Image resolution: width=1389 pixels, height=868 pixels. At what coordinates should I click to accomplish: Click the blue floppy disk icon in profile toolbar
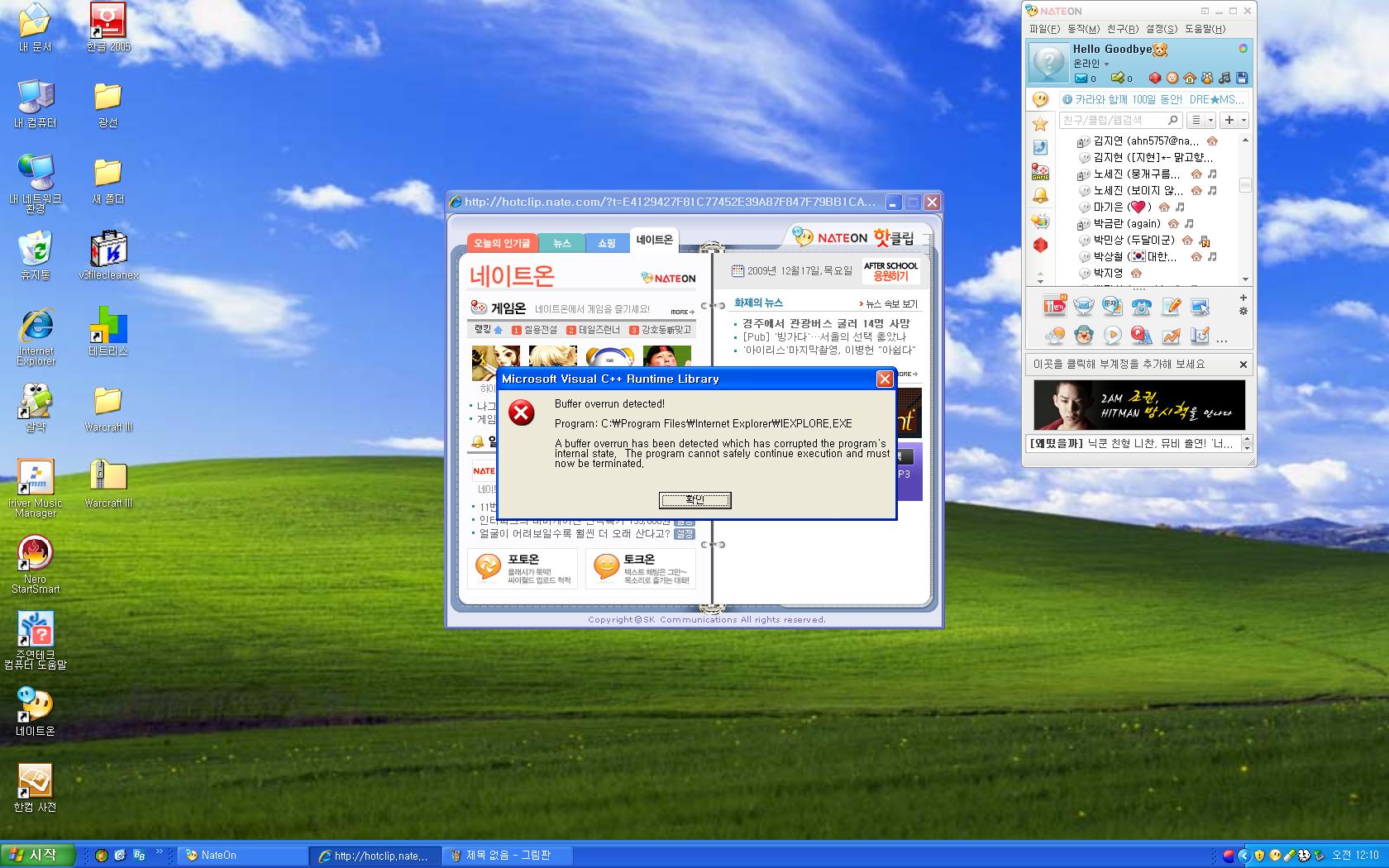point(1241,78)
